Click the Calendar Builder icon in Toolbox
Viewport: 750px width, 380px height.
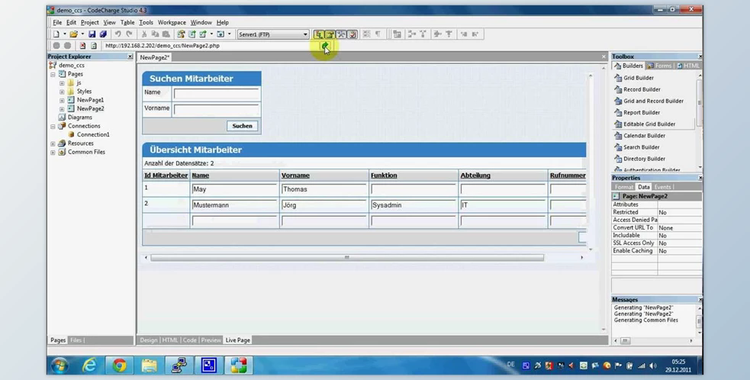pos(618,135)
